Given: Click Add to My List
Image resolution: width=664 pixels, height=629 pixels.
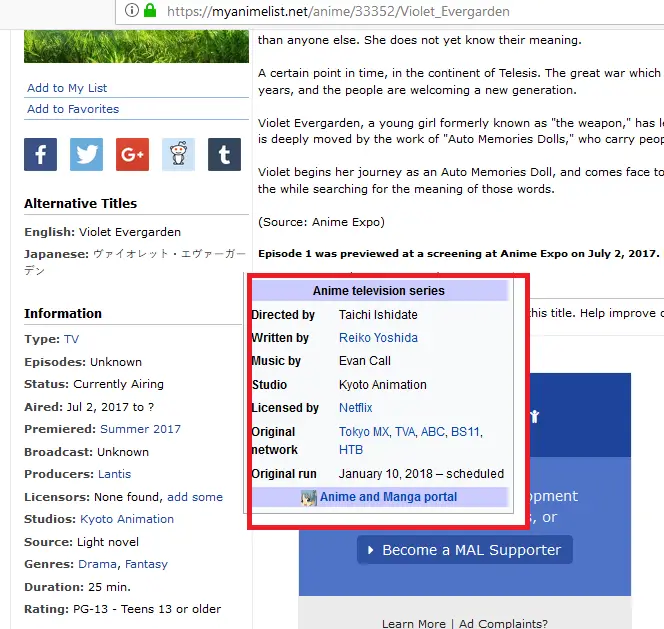Looking at the screenshot, I should (67, 88).
